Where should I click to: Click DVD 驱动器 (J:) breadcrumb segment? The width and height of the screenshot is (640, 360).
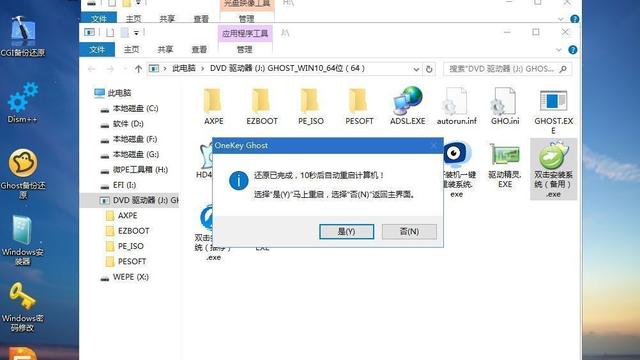[x=287, y=68]
